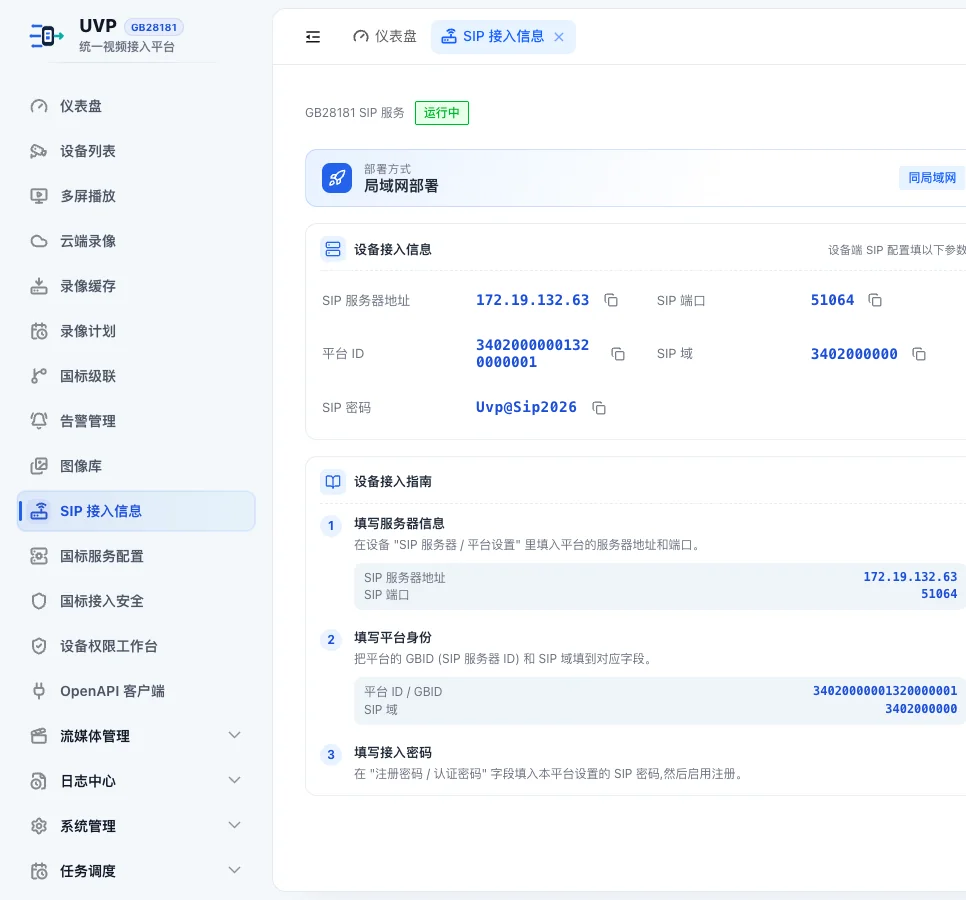The height and width of the screenshot is (900, 966).
Task: Open 国标级联 menu item
Action: (x=136, y=376)
